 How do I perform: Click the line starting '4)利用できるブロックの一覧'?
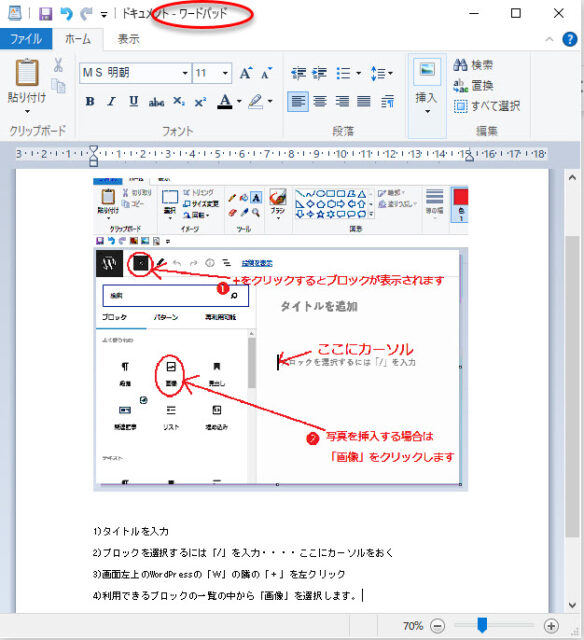[225, 596]
